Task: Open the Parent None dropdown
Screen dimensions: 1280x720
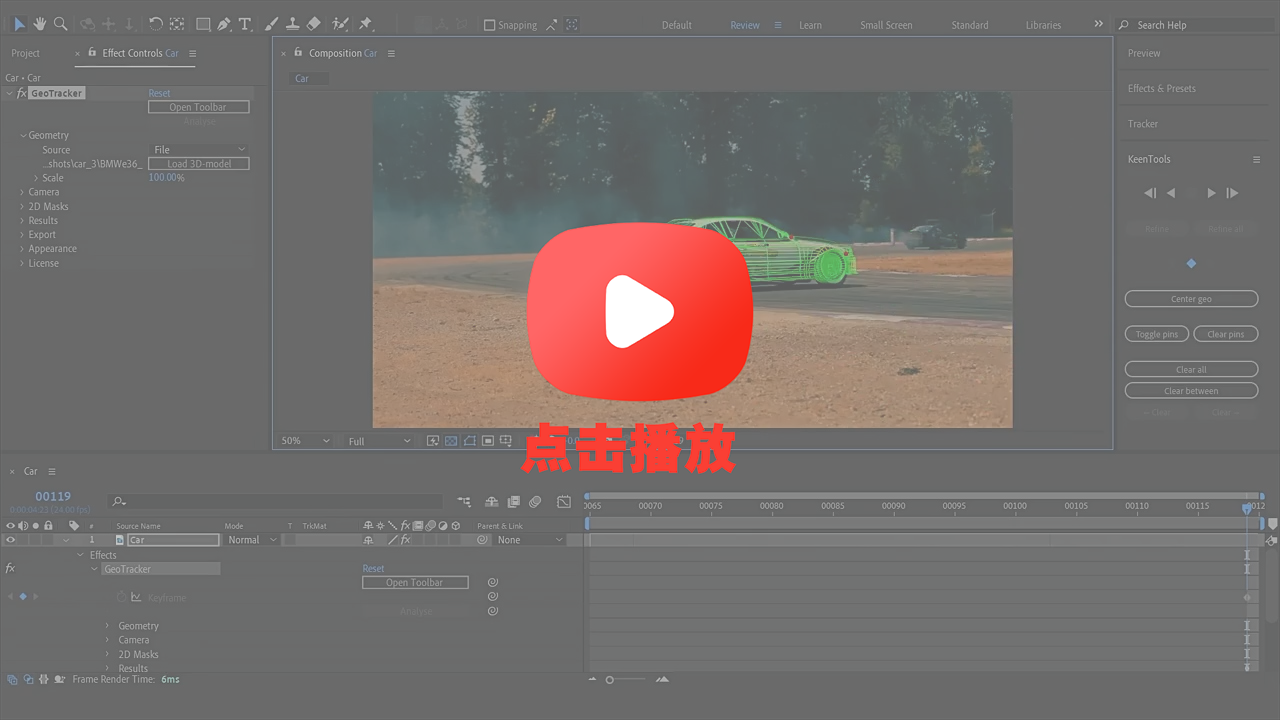Action: [x=530, y=540]
